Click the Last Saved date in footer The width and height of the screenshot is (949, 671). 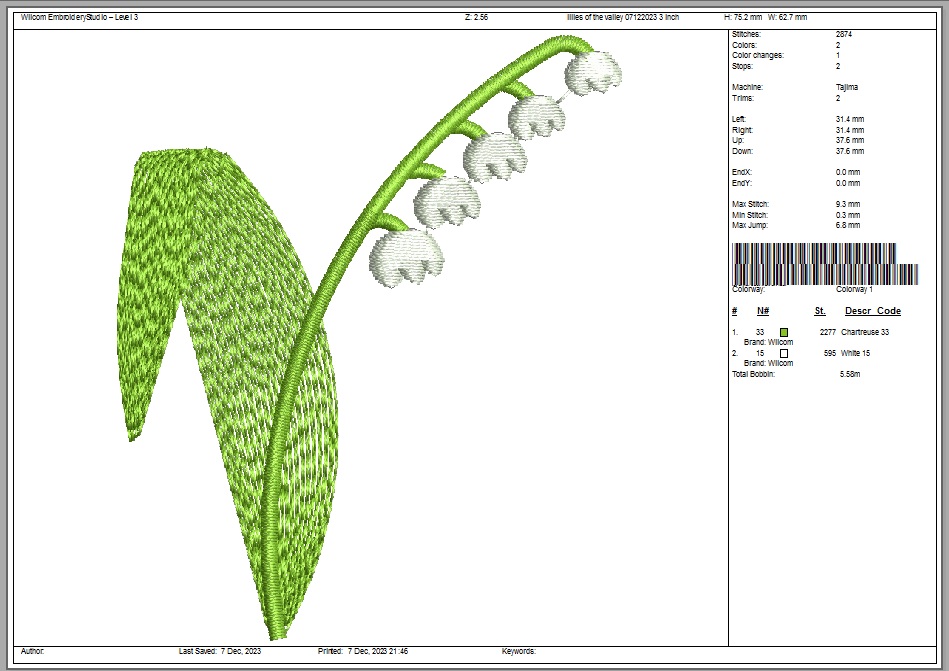pos(220,651)
